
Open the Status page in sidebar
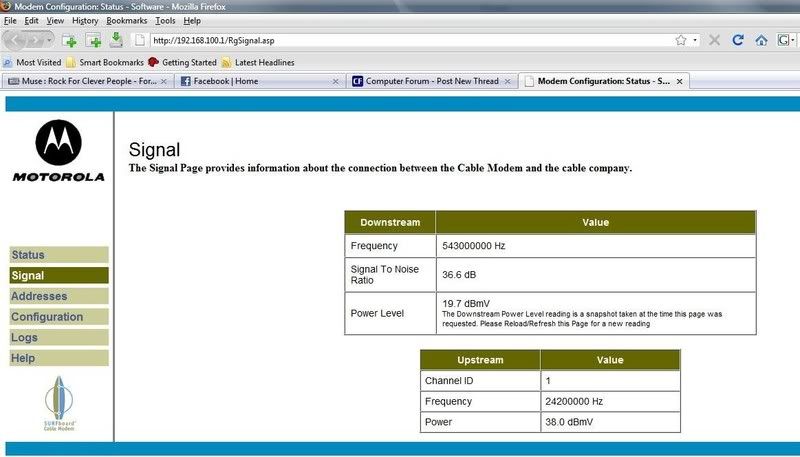click(58, 255)
